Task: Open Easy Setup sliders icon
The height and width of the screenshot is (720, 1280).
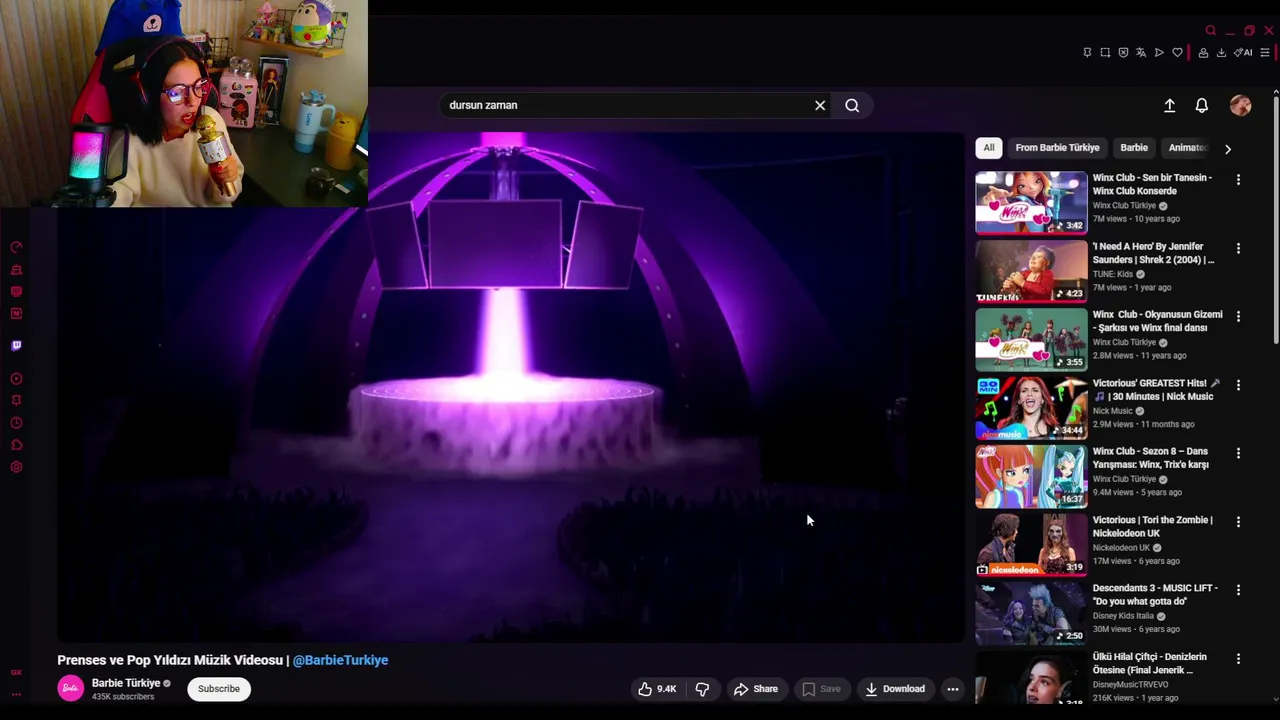Action: click(x=1265, y=53)
